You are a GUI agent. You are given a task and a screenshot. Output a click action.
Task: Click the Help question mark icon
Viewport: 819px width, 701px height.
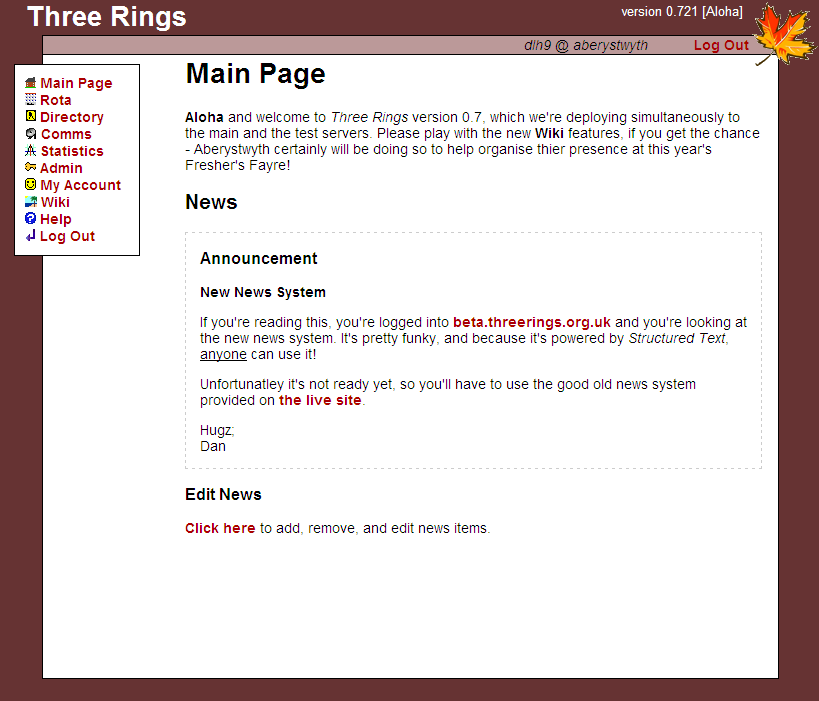[32, 219]
